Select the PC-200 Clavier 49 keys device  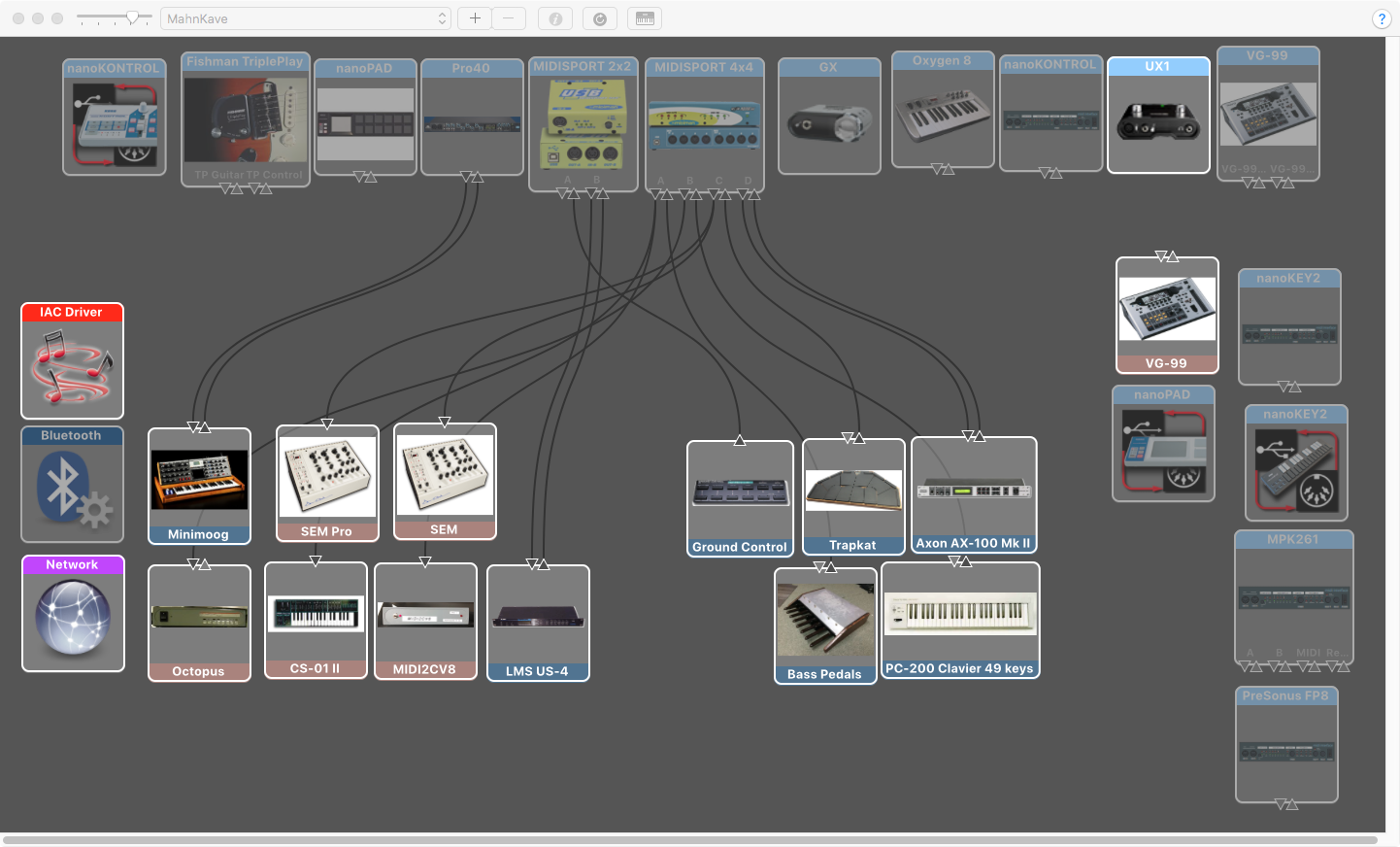click(960, 620)
